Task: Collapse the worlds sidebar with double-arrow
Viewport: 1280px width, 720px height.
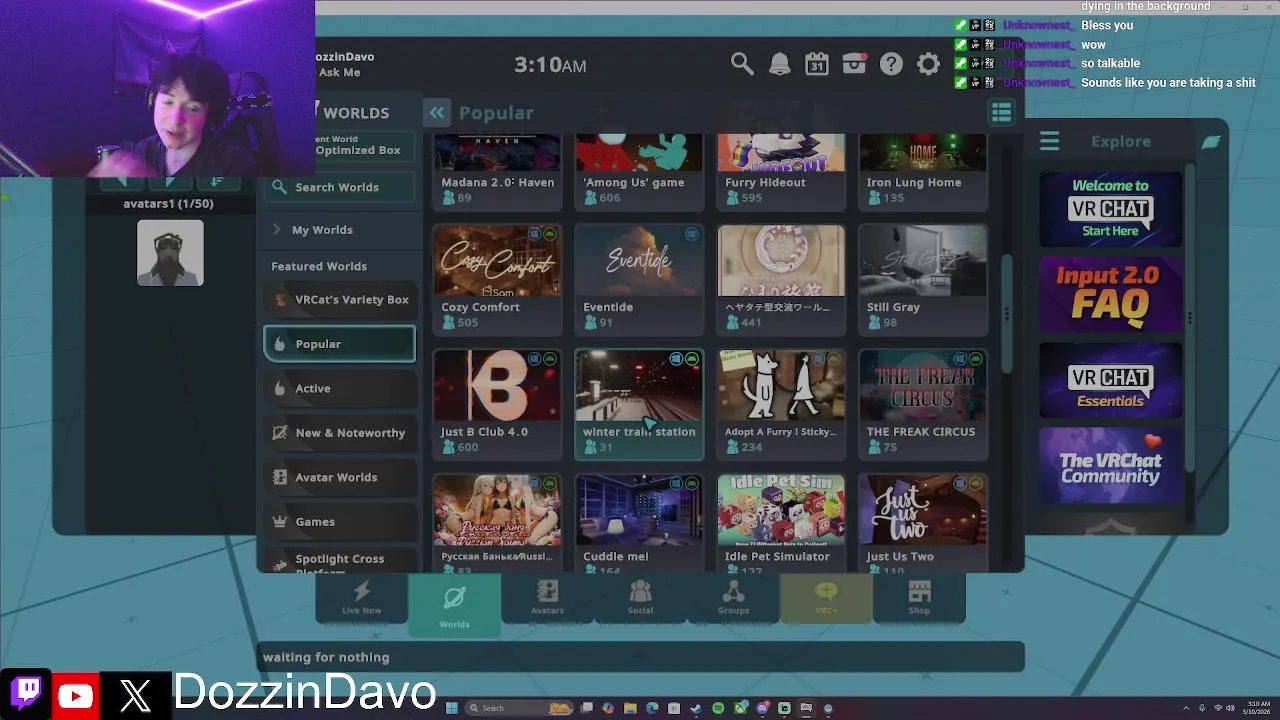Action: [437, 113]
